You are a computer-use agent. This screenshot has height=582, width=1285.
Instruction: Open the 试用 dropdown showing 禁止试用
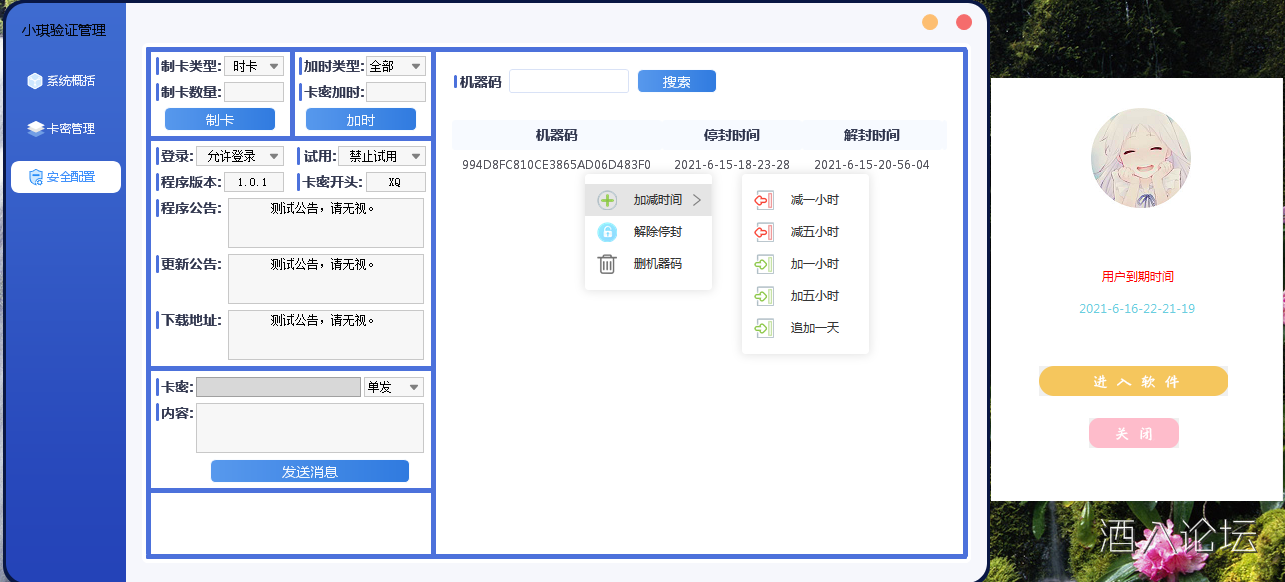pyautogui.click(x=381, y=156)
